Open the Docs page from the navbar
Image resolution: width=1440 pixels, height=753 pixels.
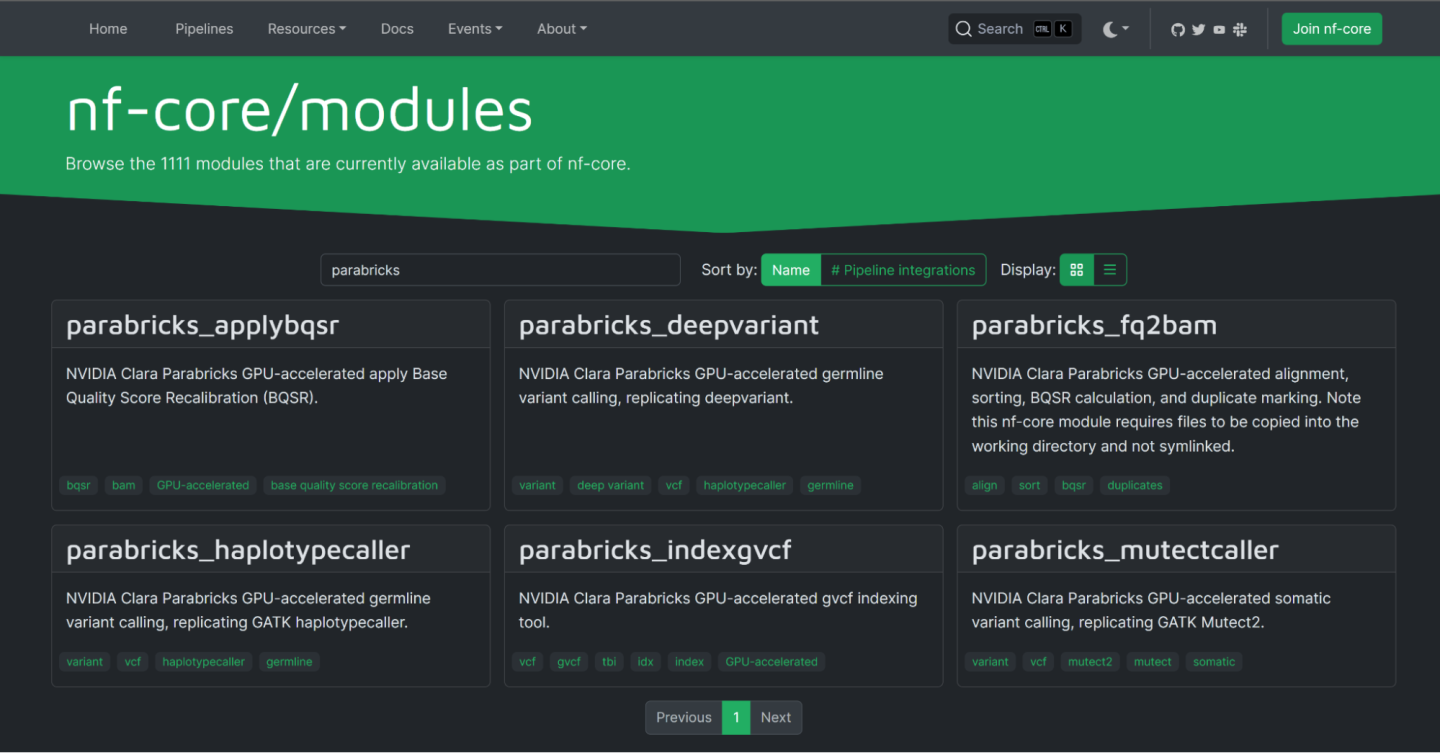click(x=397, y=28)
